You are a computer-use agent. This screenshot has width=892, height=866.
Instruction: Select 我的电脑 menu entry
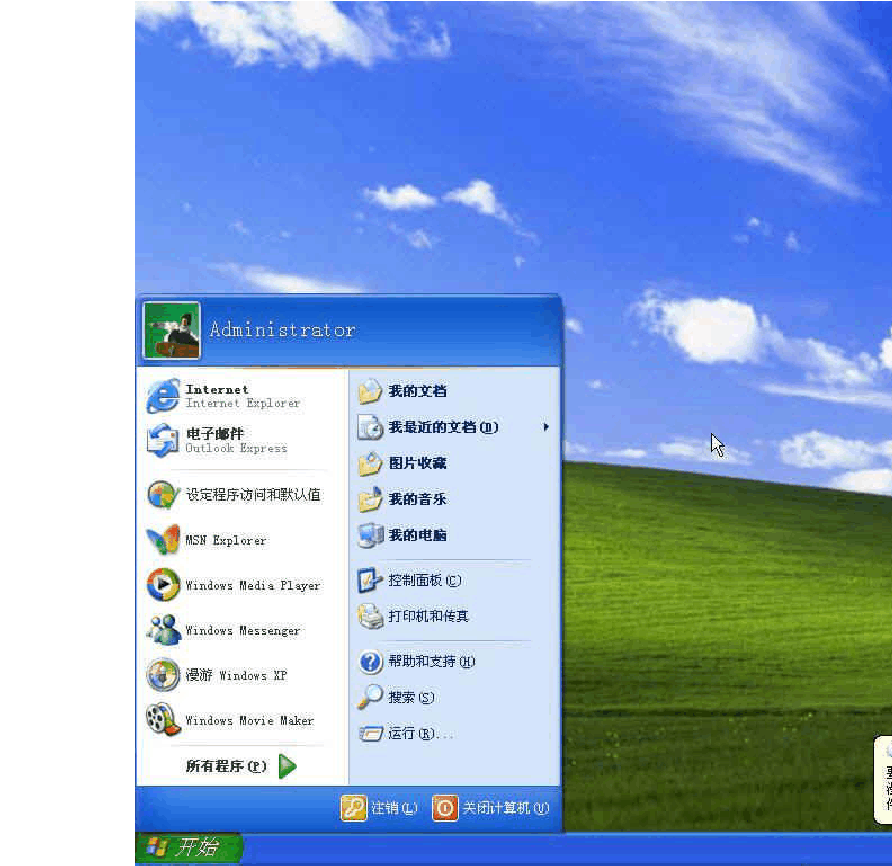click(418, 535)
